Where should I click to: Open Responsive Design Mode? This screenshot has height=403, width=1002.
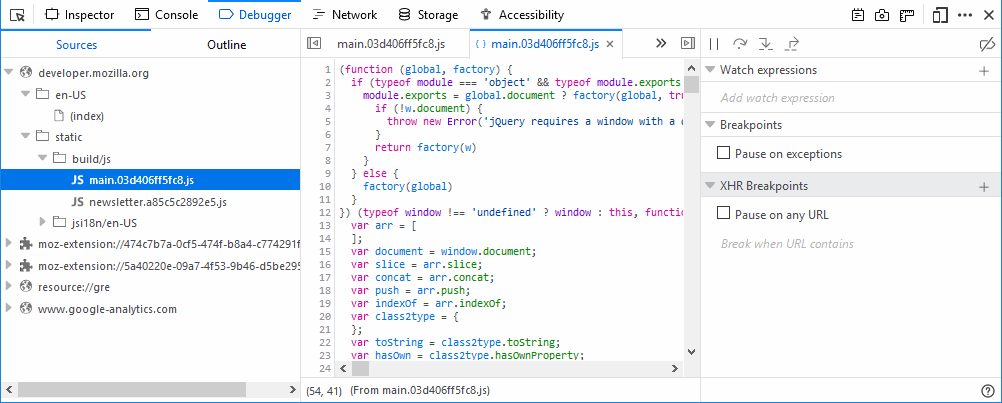click(x=940, y=15)
